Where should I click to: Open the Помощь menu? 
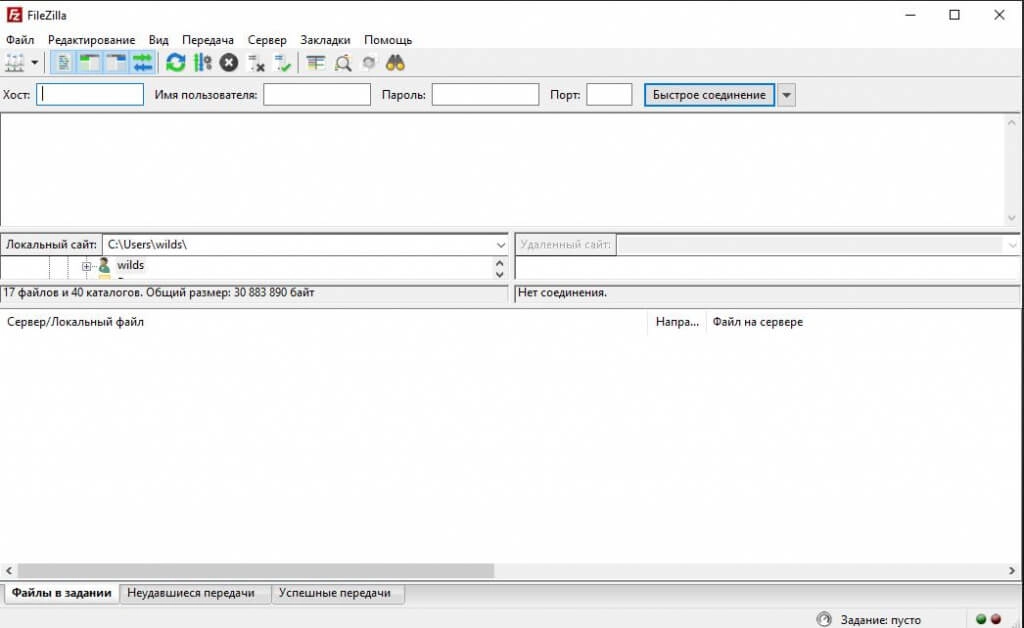click(388, 40)
